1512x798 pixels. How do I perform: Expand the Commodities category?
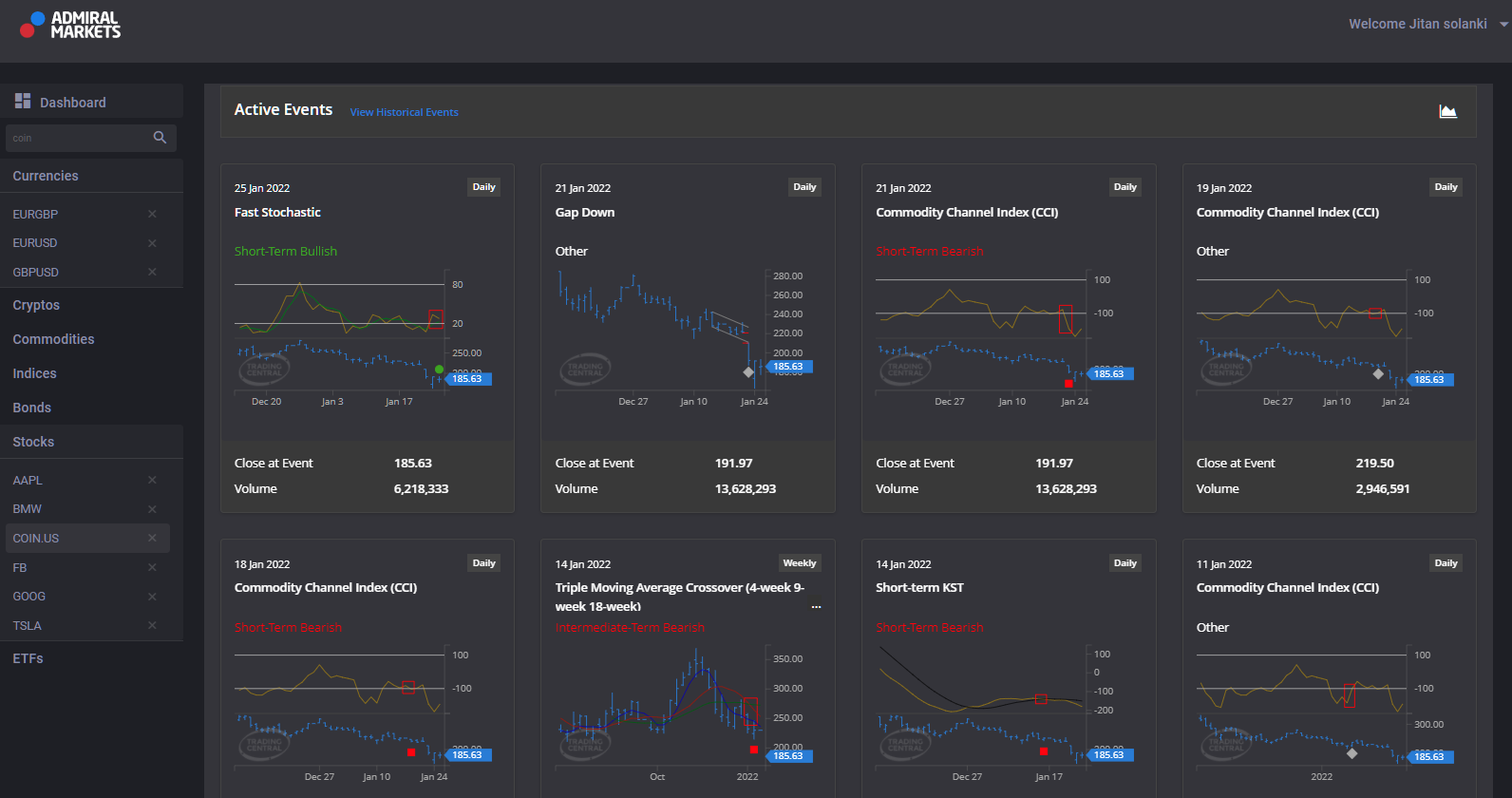tap(53, 339)
